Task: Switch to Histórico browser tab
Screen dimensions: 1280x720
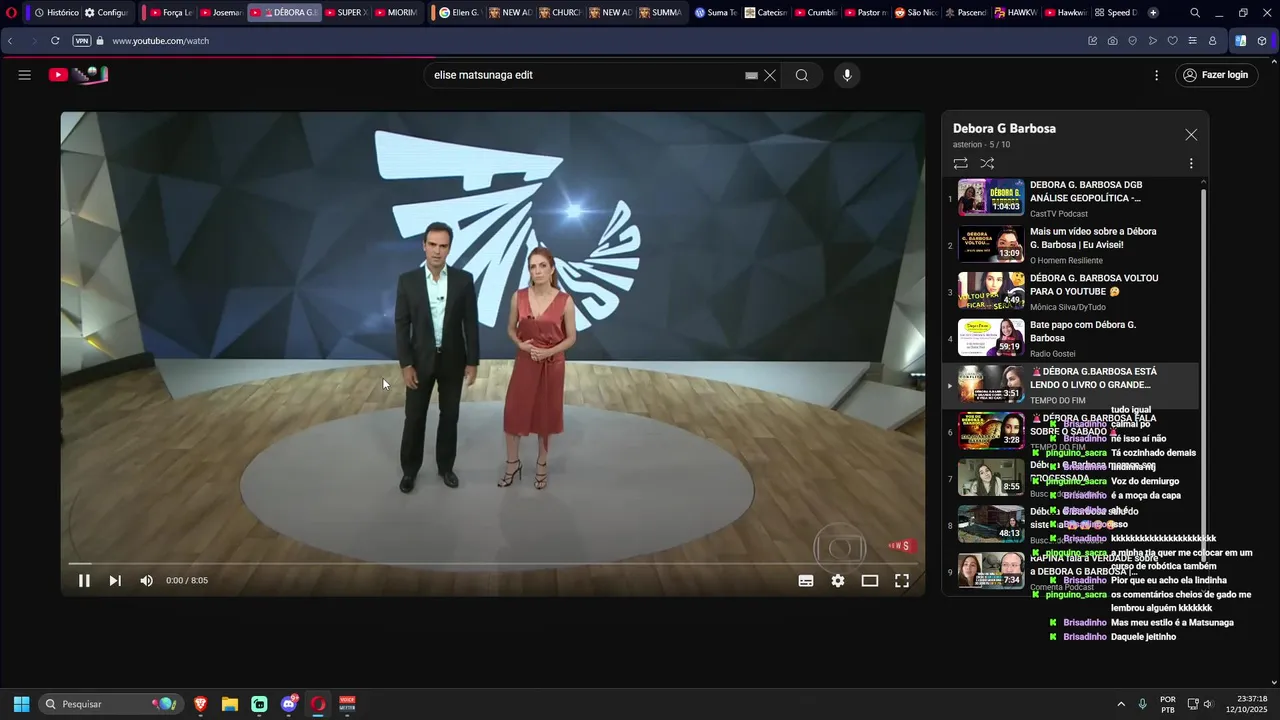Action: pyautogui.click(x=56, y=13)
